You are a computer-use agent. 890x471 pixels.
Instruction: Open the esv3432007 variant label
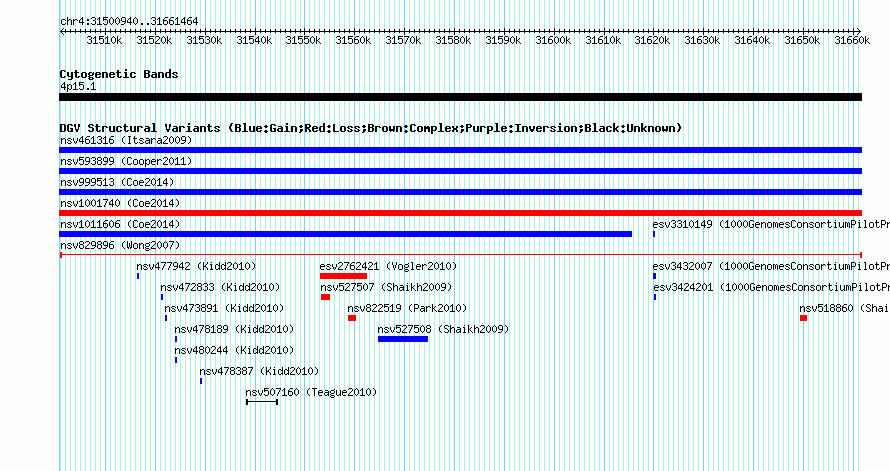(x=771, y=266)
